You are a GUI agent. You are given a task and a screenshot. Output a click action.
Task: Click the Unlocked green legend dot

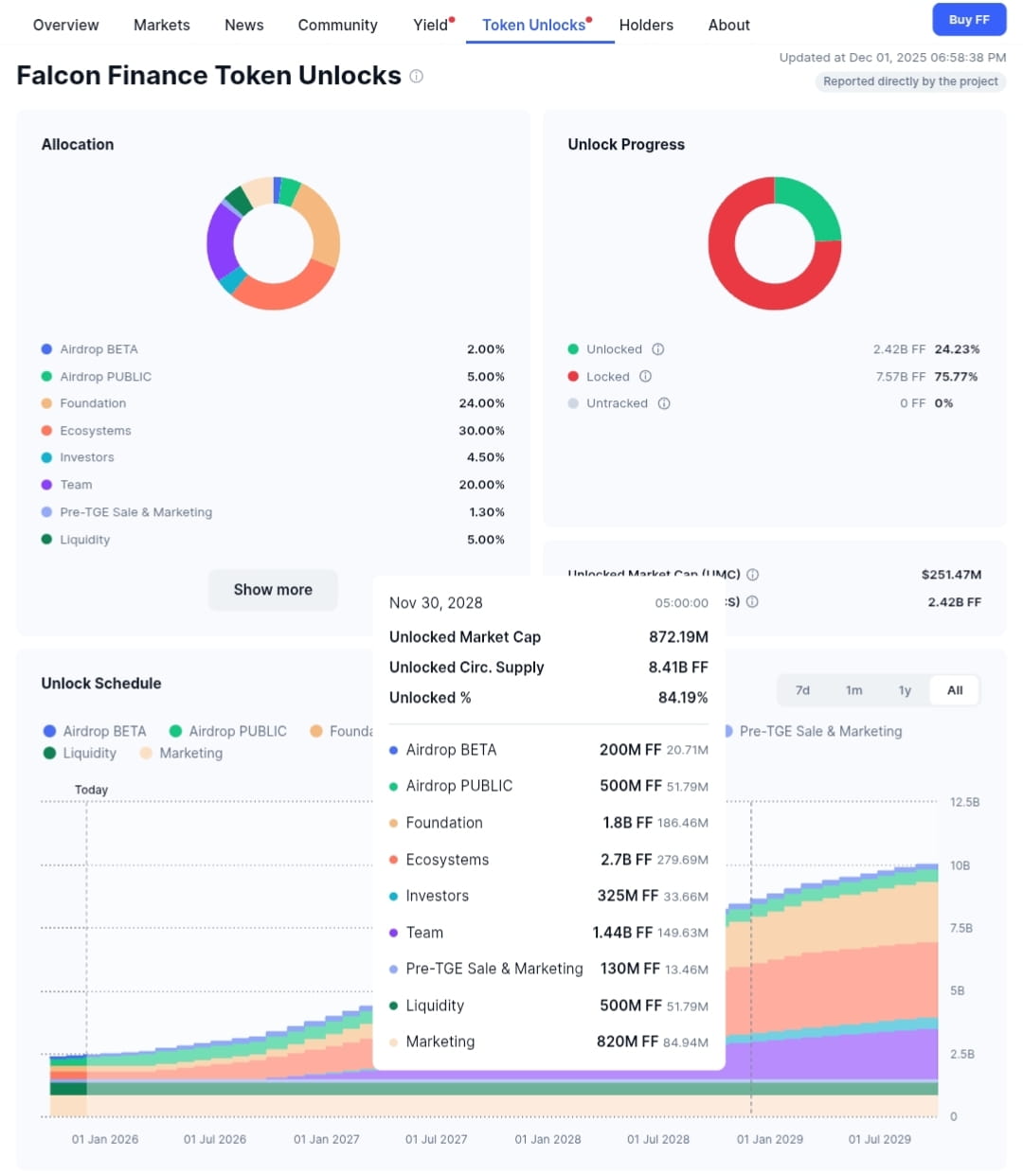573,349
